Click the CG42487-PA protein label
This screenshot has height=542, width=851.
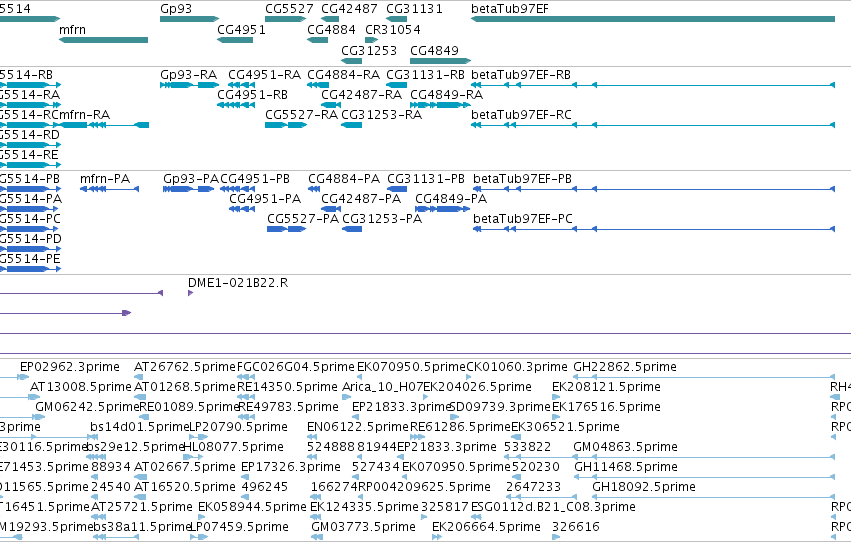[x=361, y=199]
